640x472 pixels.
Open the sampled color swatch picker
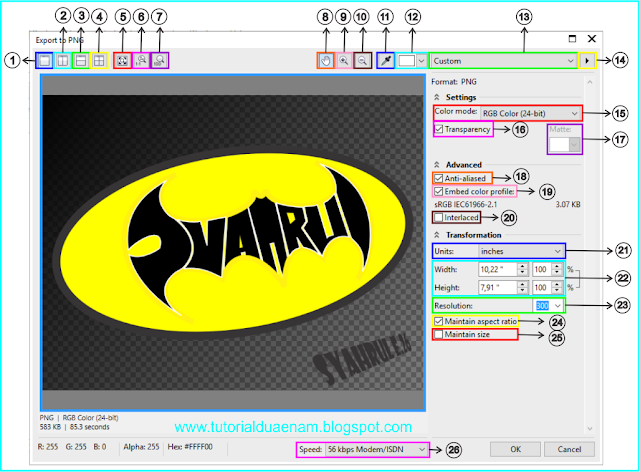tap(412, 61)
